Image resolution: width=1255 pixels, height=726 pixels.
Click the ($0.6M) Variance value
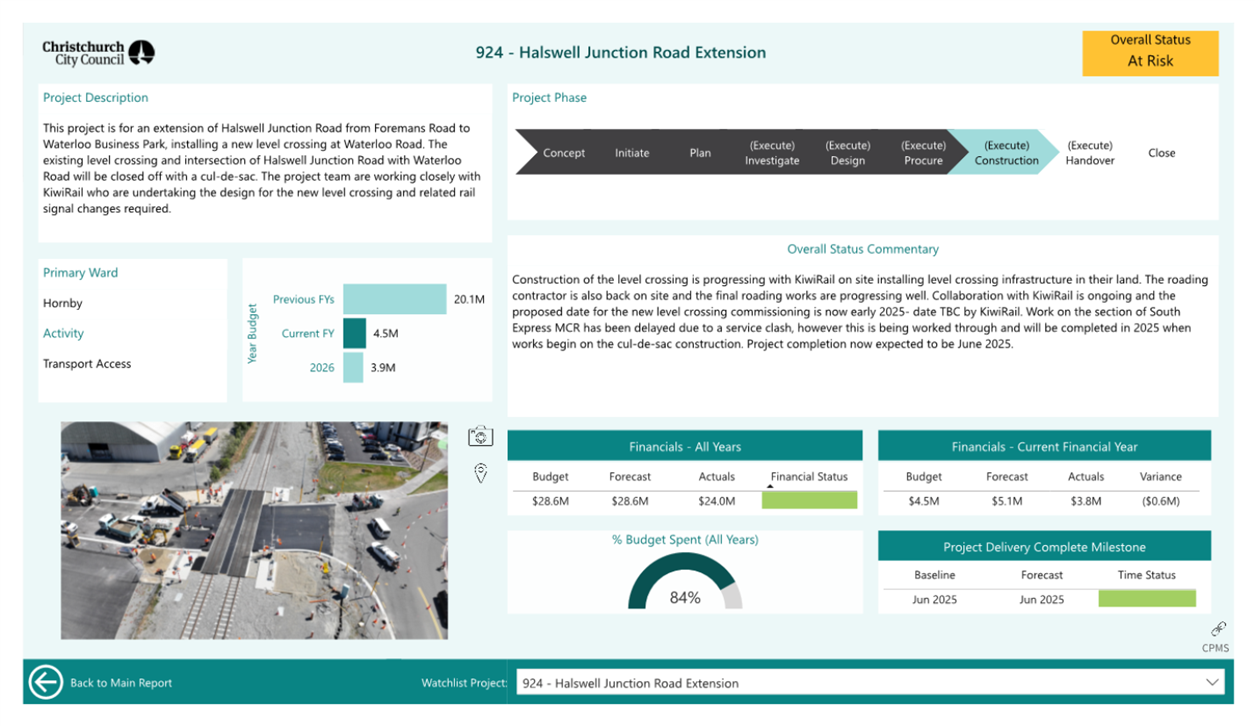(1161, 501)
